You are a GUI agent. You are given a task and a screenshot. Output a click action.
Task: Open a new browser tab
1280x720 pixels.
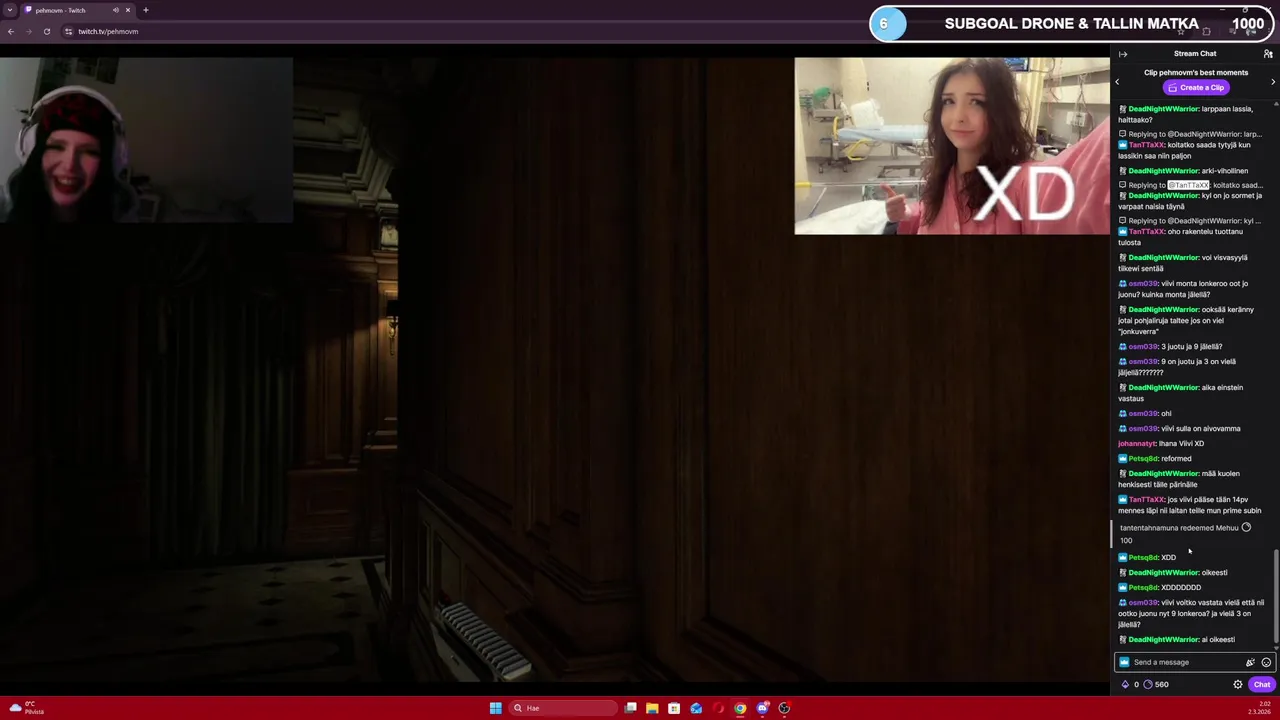(x=146, y=10)
